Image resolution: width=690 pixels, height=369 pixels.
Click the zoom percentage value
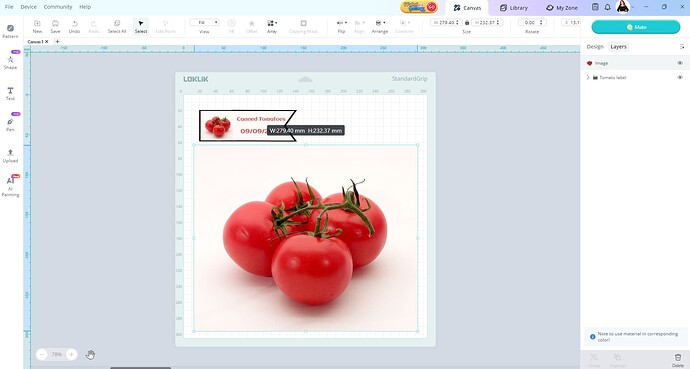point(57,354)
